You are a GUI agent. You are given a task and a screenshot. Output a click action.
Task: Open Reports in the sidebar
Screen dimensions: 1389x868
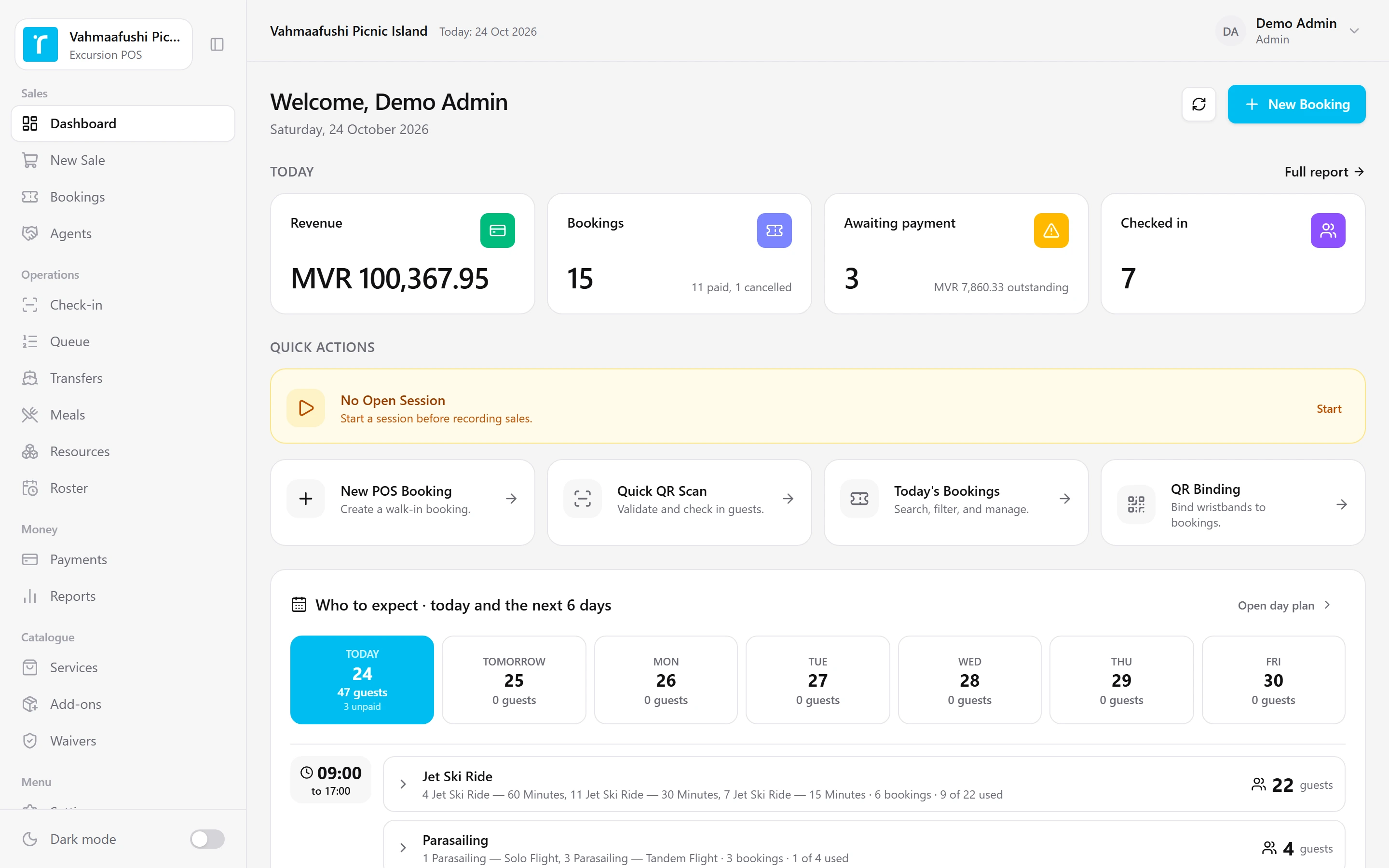click(x=123, y=597)
